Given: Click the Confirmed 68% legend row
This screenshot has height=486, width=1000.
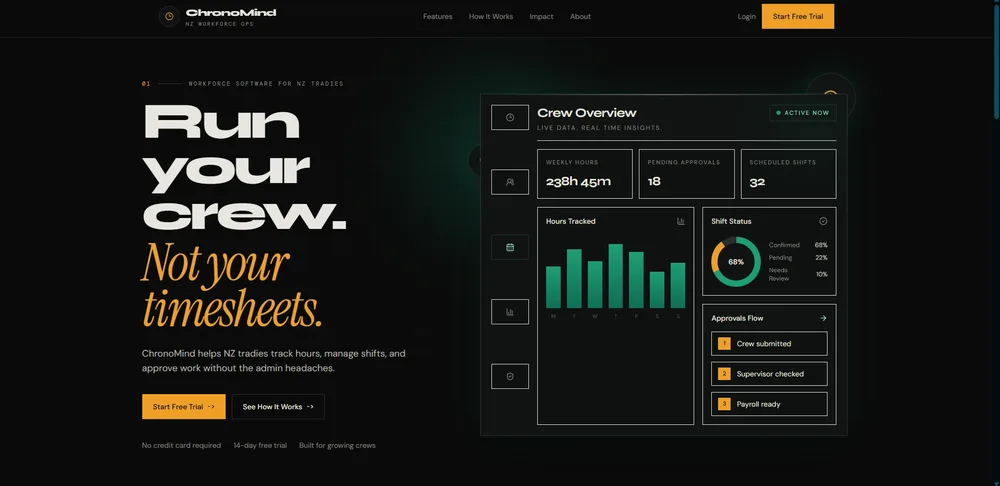Looking at the screenshot, I should tap(798, 245).
